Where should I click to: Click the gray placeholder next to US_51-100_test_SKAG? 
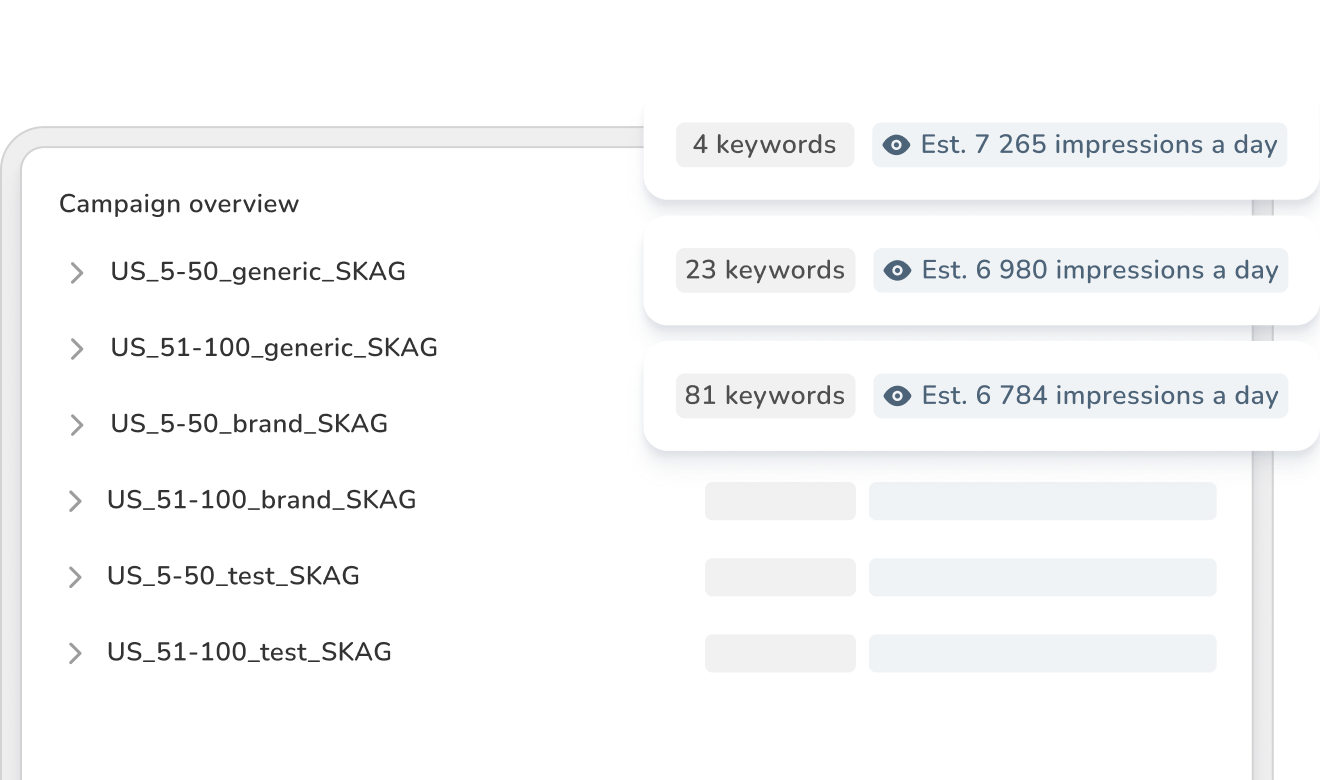click(780, 653)
